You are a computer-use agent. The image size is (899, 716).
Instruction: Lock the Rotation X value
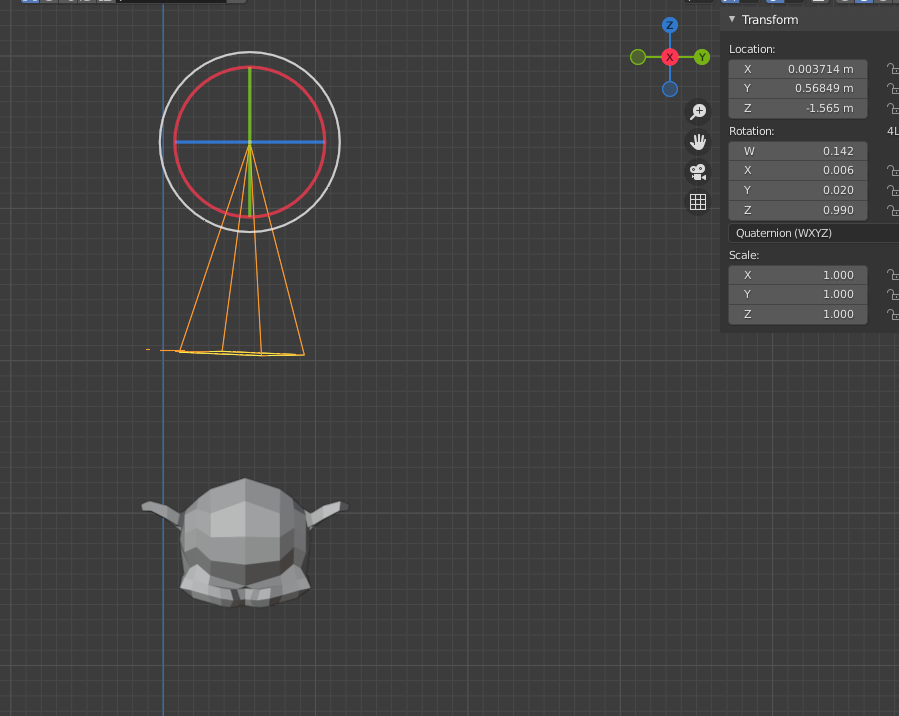pyautogui.click(x=892, y=170)
